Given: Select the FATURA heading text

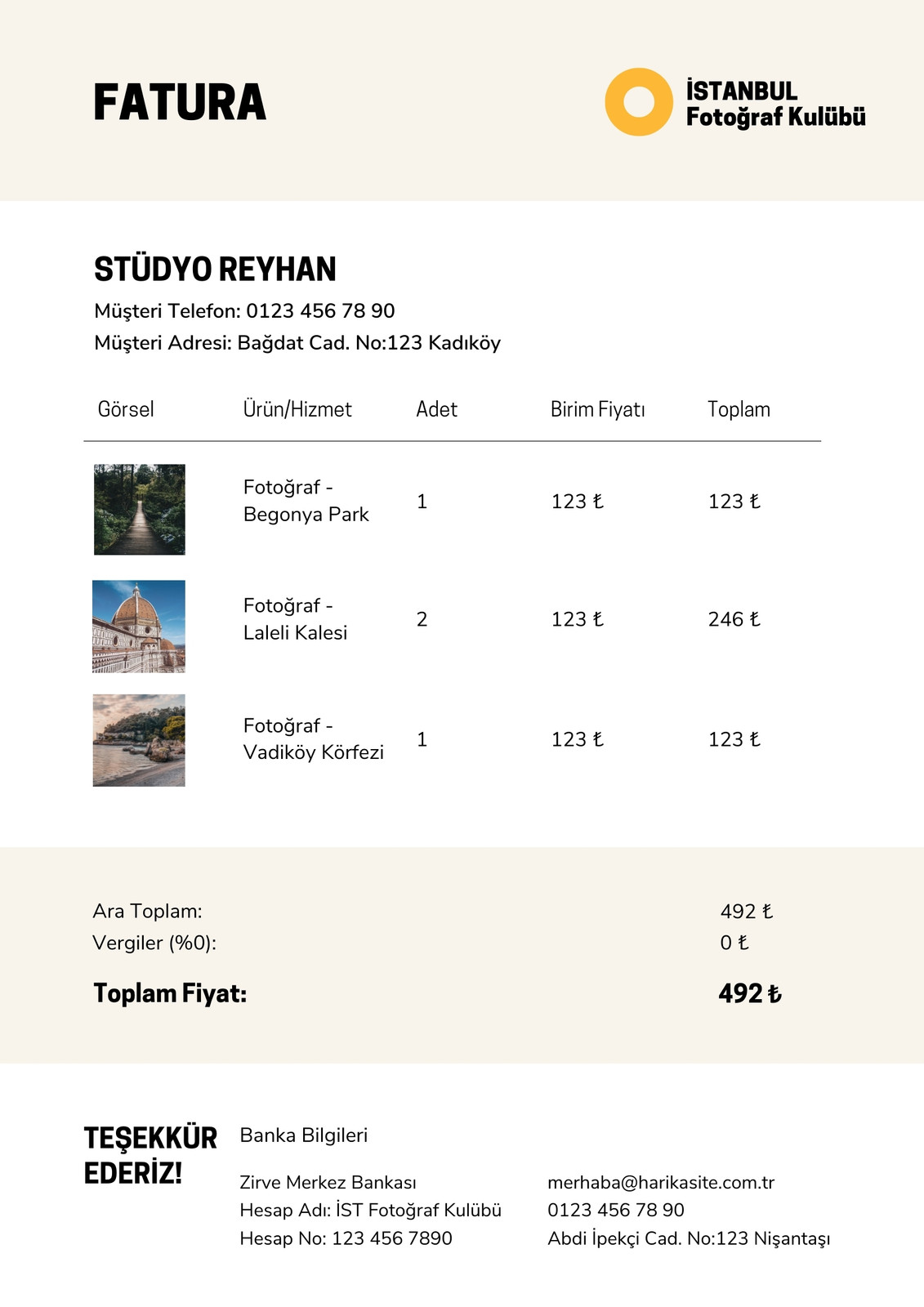Looking at the screenshot, I should click(180, 103).
